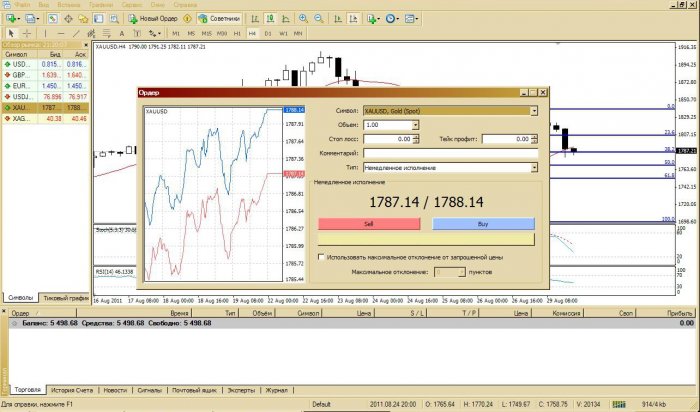Enable the maximum deviation checkbox
Image resolution: width=700 pixels, height=412 pixels.
321,257
